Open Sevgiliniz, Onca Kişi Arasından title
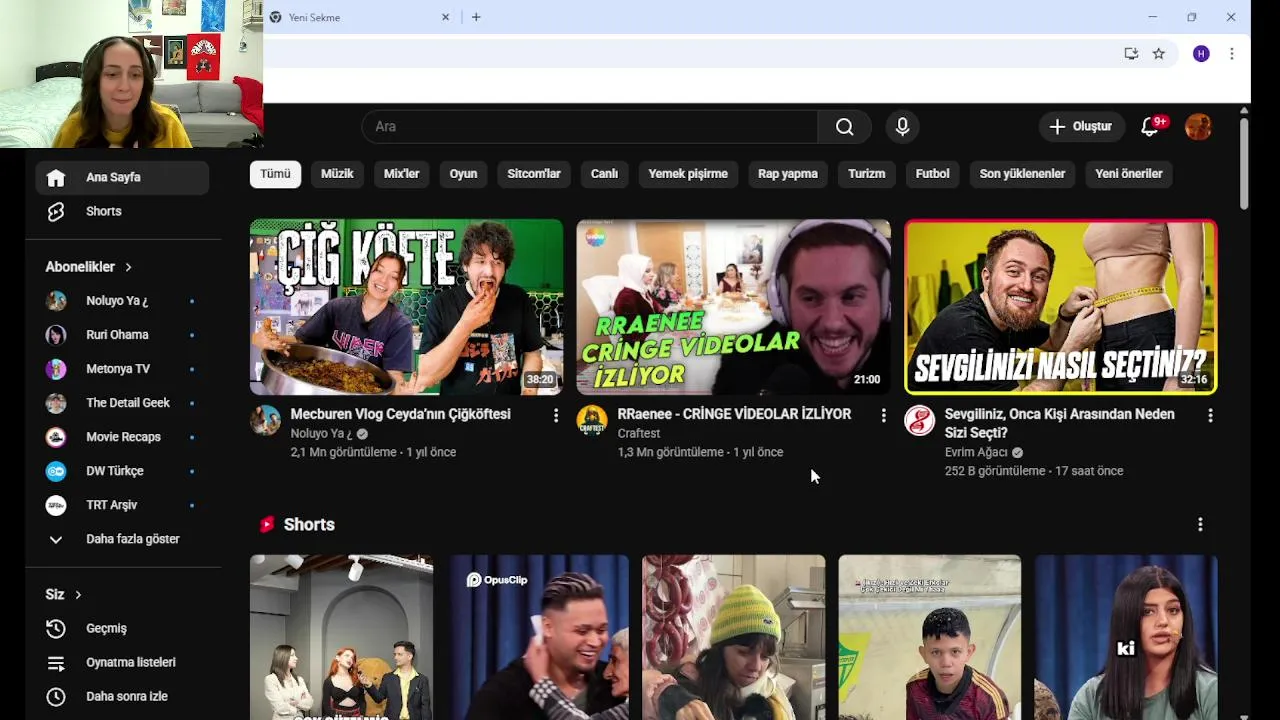This screenshot has height=720, width=1280. [x=1060, y=423]
